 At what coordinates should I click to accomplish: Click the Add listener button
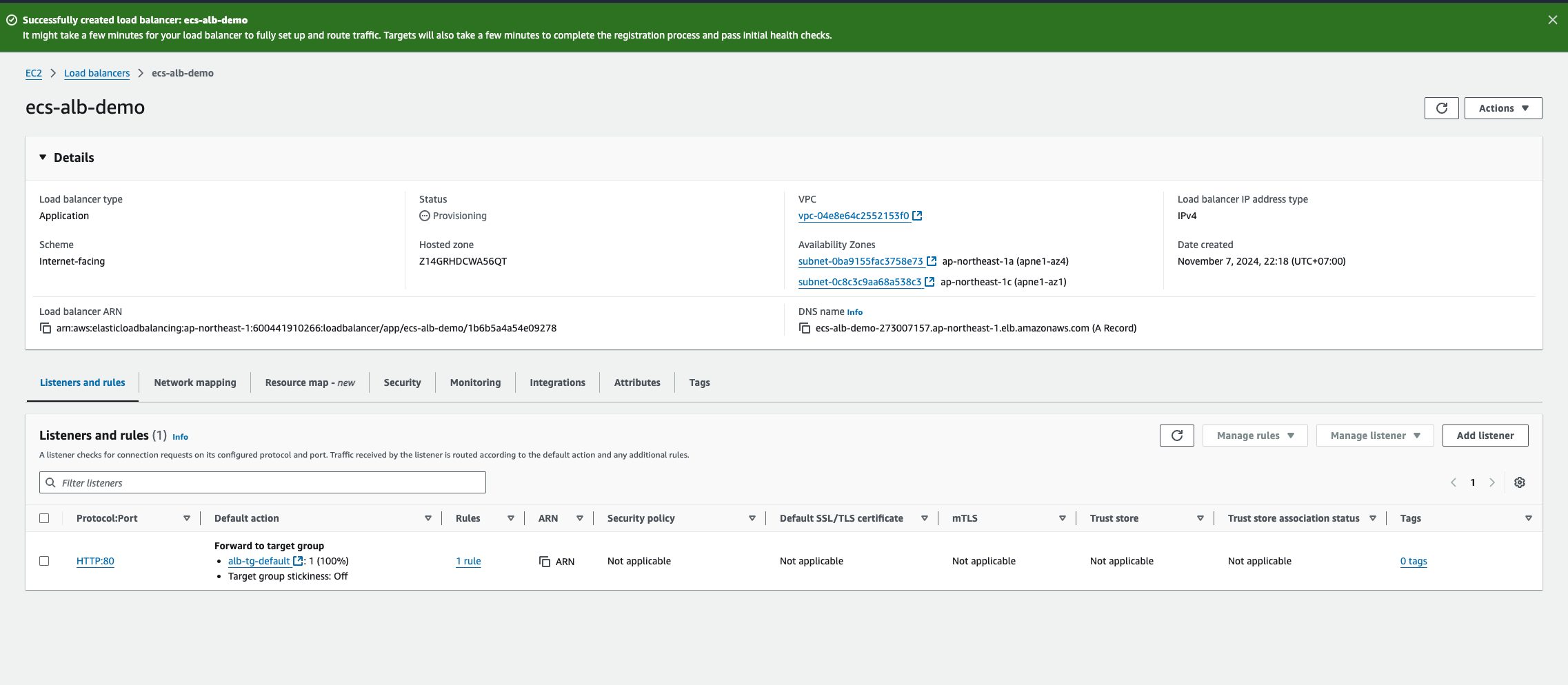click(1485, 436)
